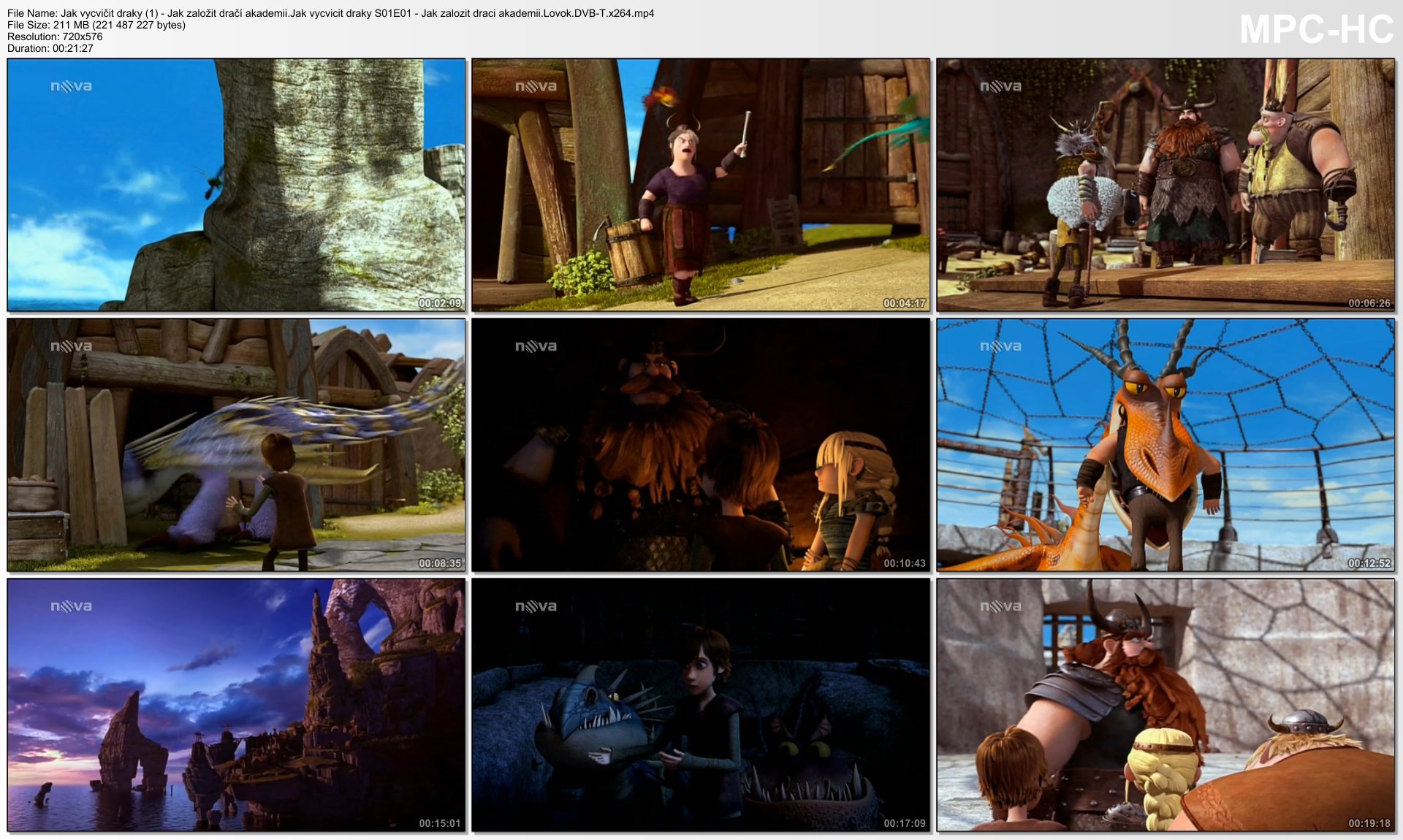Click the nova logo in 00:15:01 frame

point(71,606)
